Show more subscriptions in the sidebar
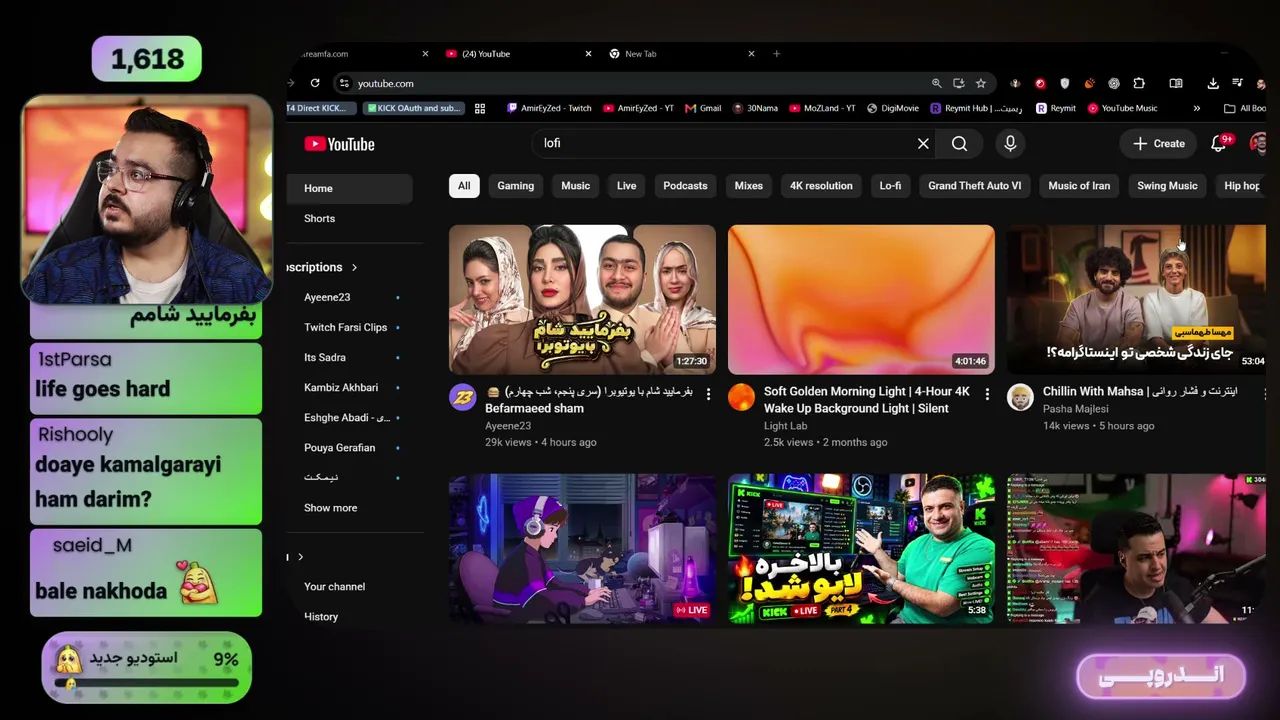Screen dimensions: 1280x720 (x=330, y=508)
